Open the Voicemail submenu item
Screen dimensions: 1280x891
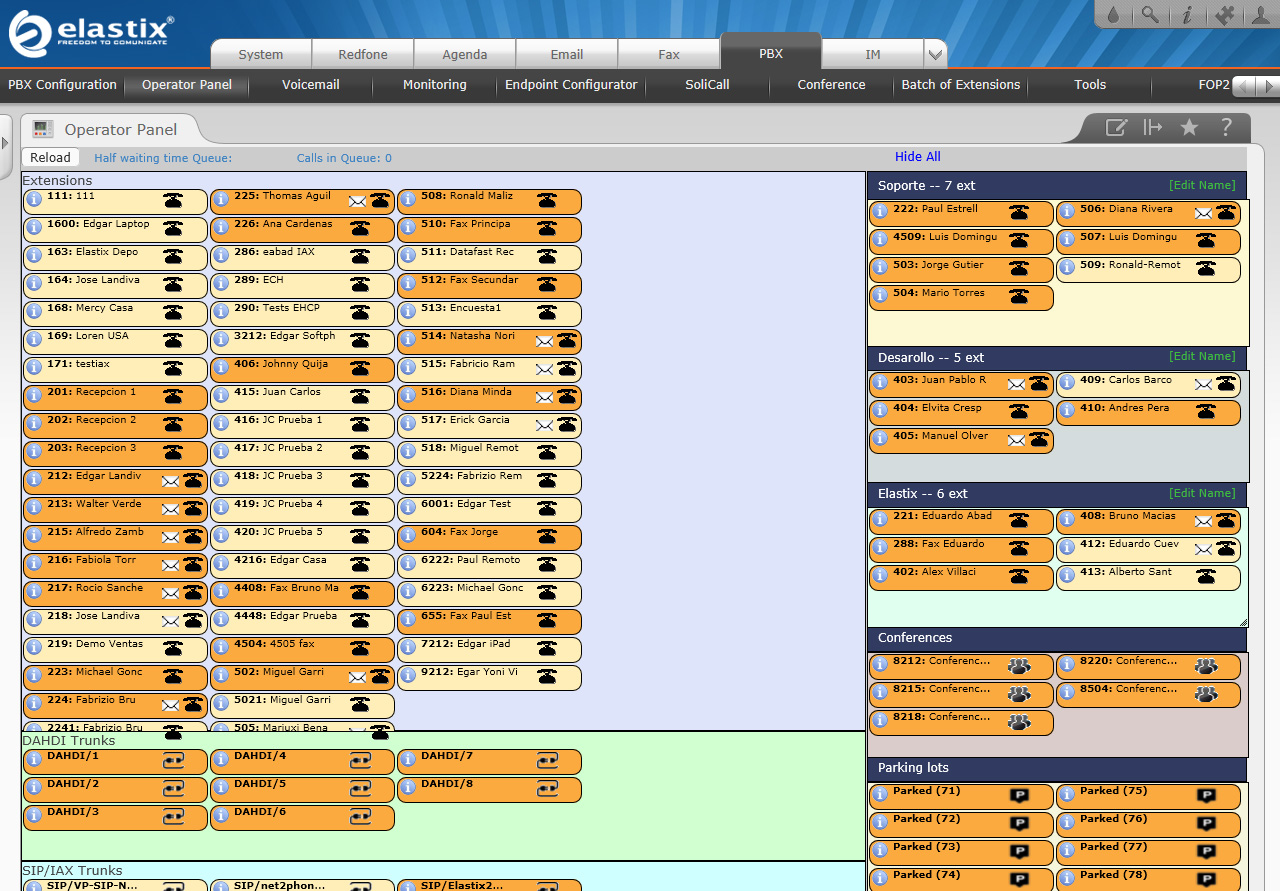pyautogui.click(x=310, y=85)
